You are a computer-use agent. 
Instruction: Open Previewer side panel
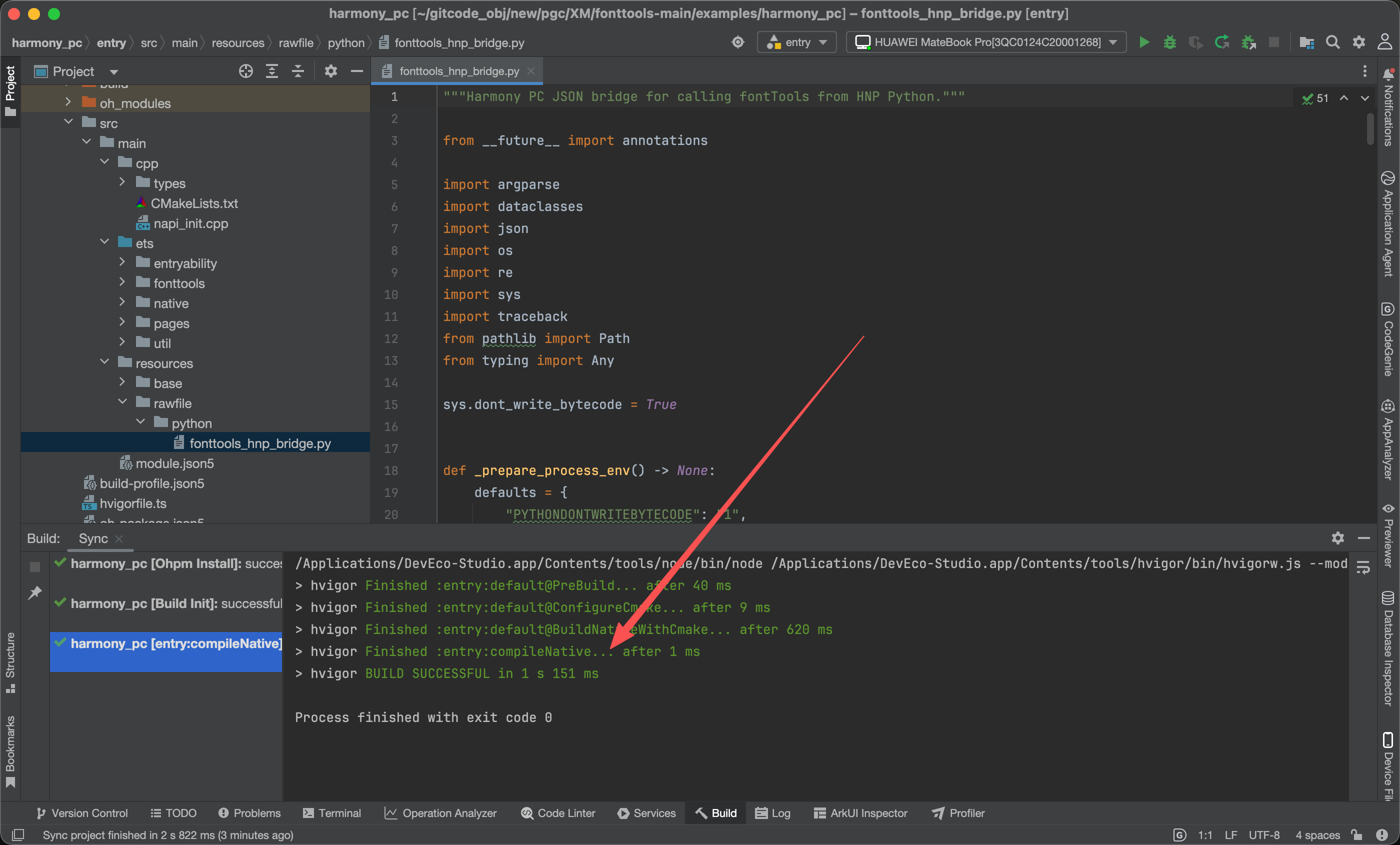1388,535
